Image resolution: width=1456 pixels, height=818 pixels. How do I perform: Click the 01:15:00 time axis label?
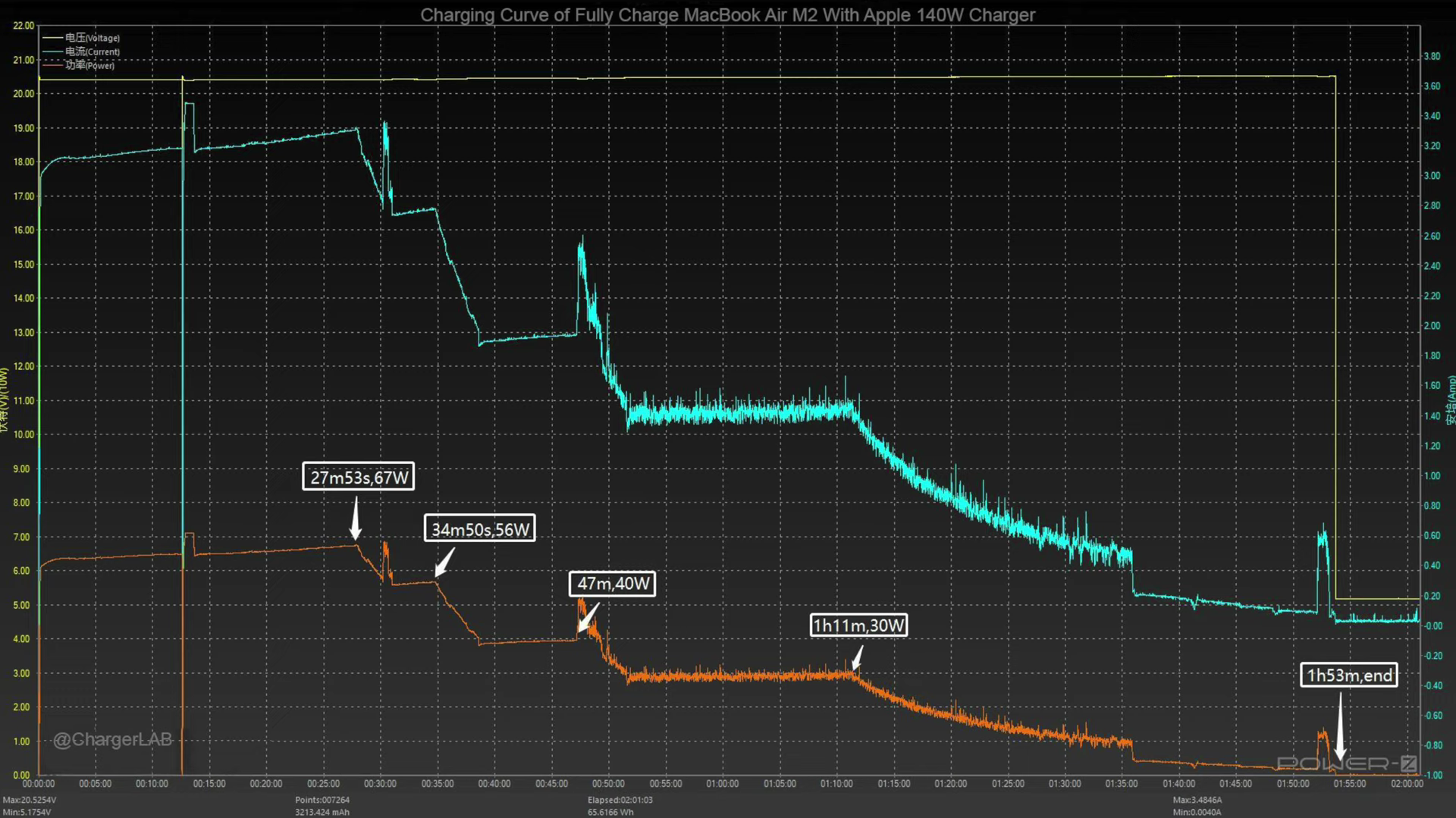tap(894, 784)
